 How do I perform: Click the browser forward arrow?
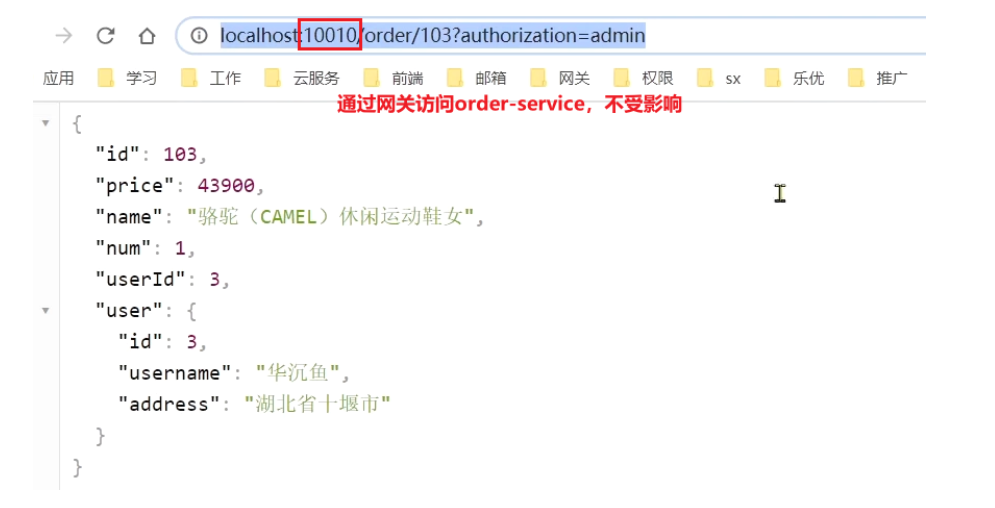(x=63, y=36)
